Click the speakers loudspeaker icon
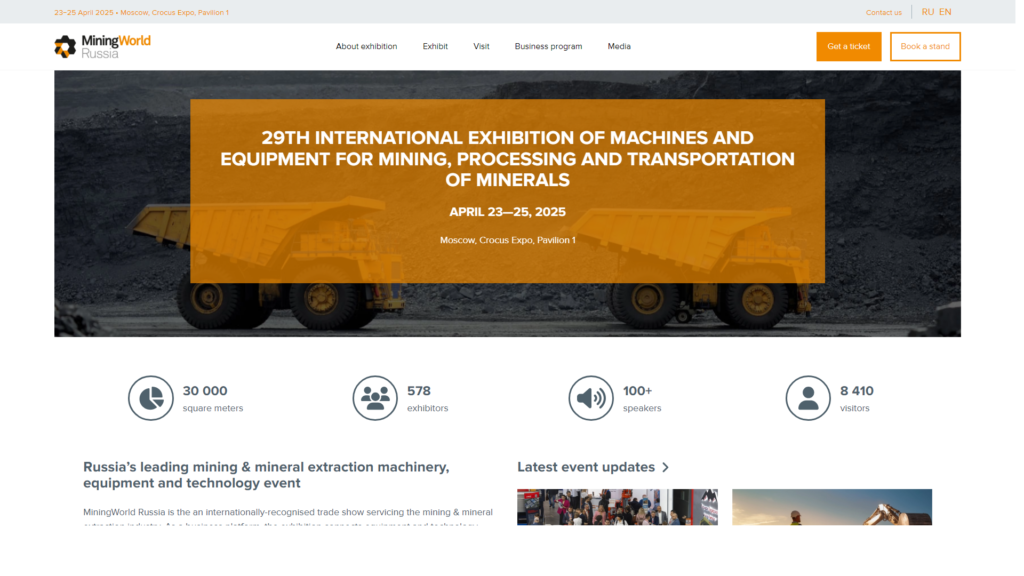Screen dimensions: 1024x576 (591, 398)
